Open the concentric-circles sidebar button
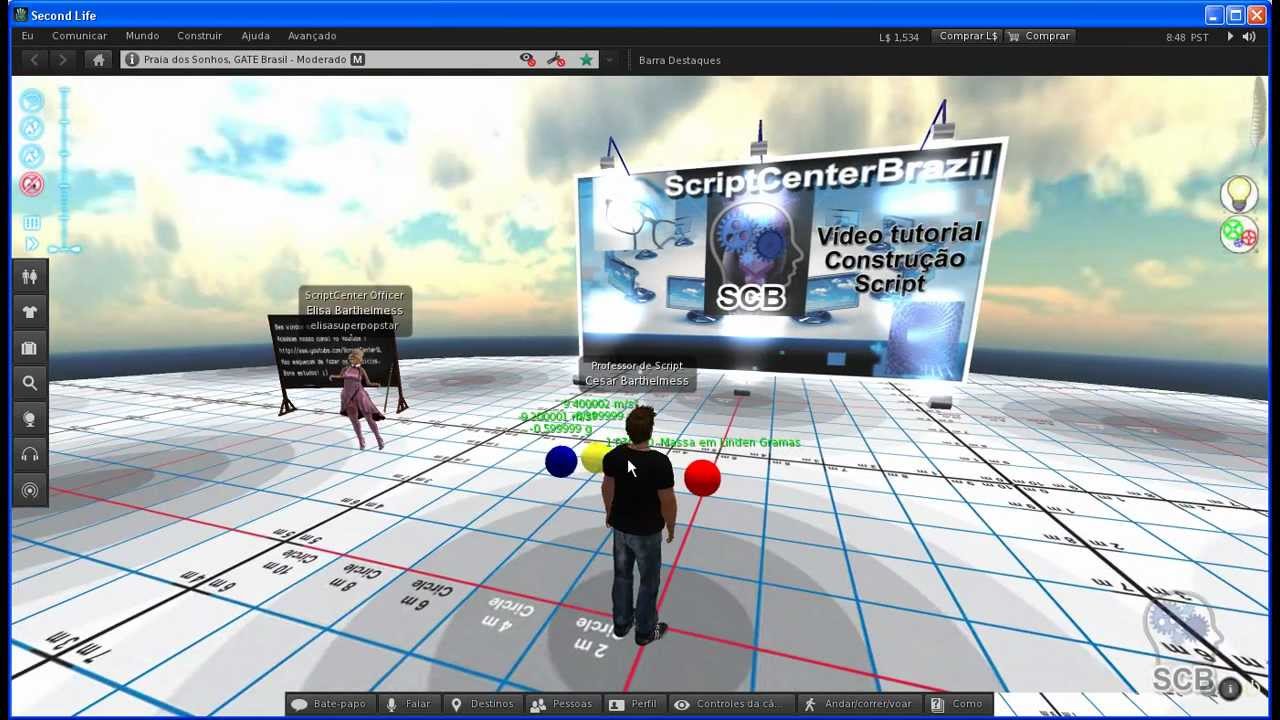Image resolution: width=1280 pixels, height=720 pixels. [30, 490]
